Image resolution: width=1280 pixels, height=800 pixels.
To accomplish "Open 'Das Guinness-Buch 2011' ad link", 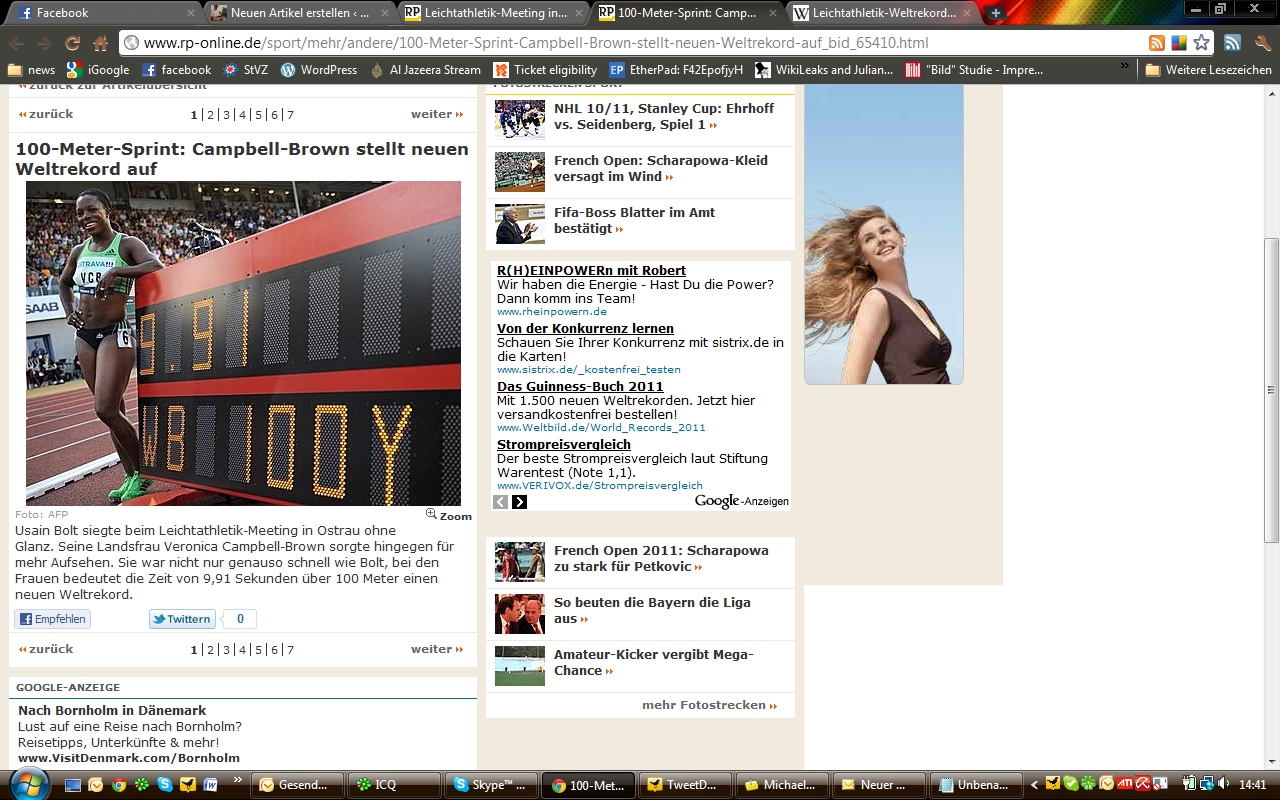I will (580, 386).
